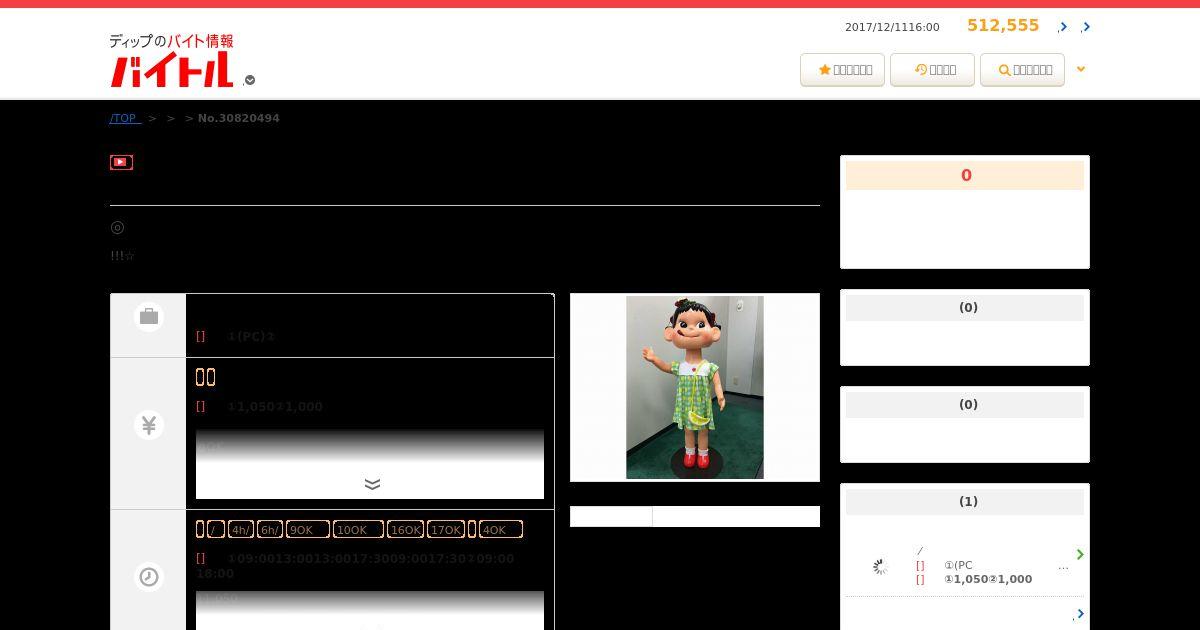
Task: Click the (1) panel header
Action: pos(965,502)
